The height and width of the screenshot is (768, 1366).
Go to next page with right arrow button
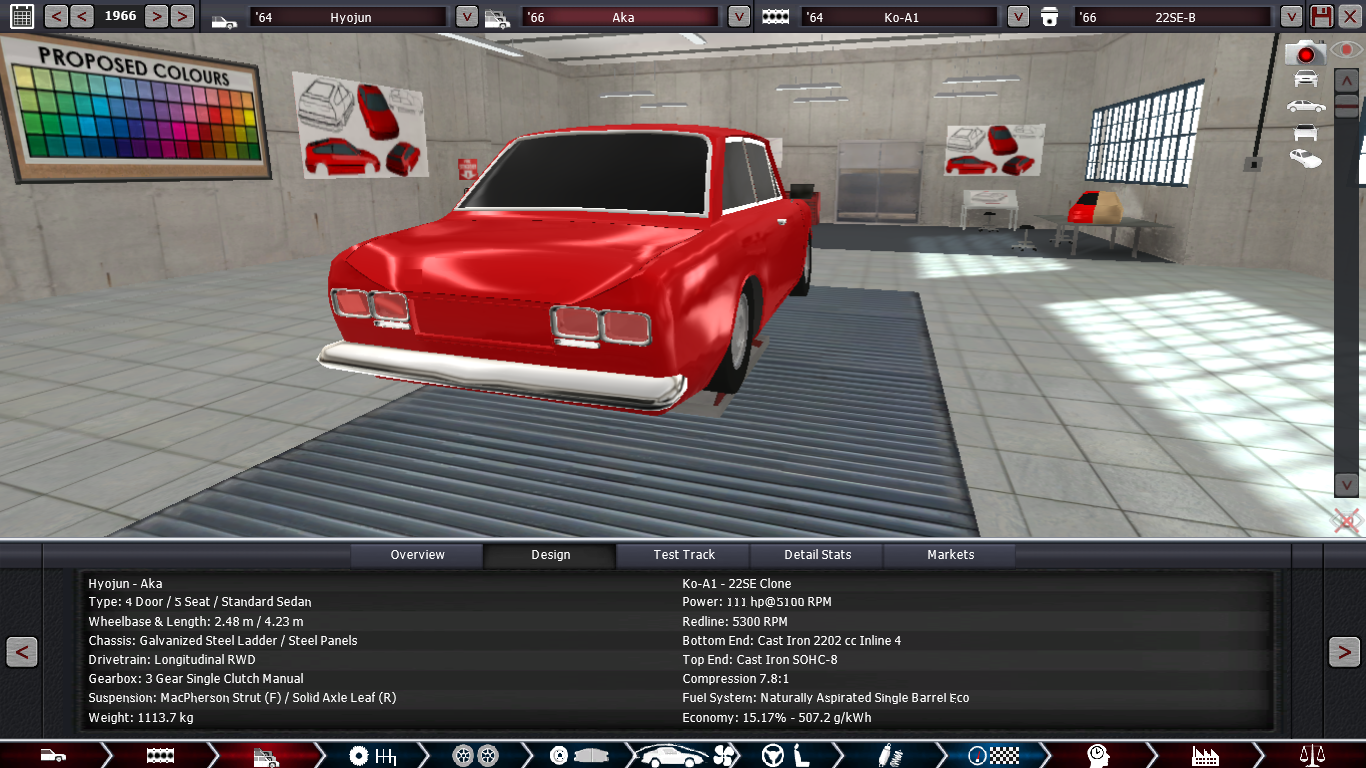point(1343,652)
